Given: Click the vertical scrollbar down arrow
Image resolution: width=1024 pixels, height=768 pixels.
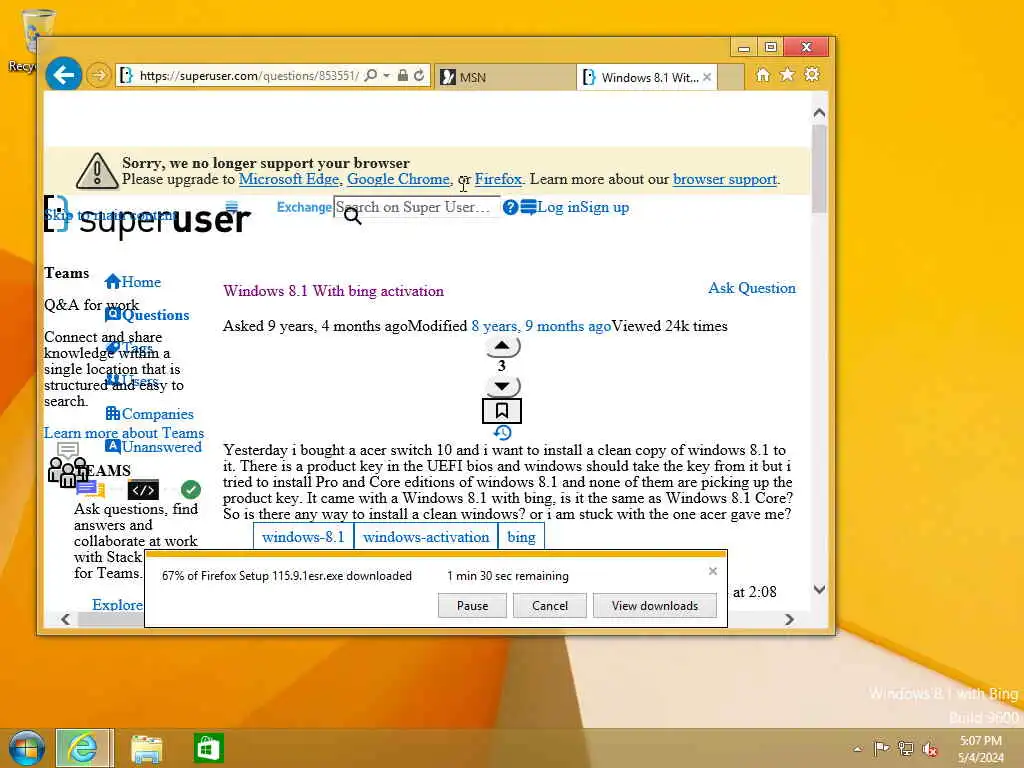Looking at the screenshot, I should coord(819,589).
